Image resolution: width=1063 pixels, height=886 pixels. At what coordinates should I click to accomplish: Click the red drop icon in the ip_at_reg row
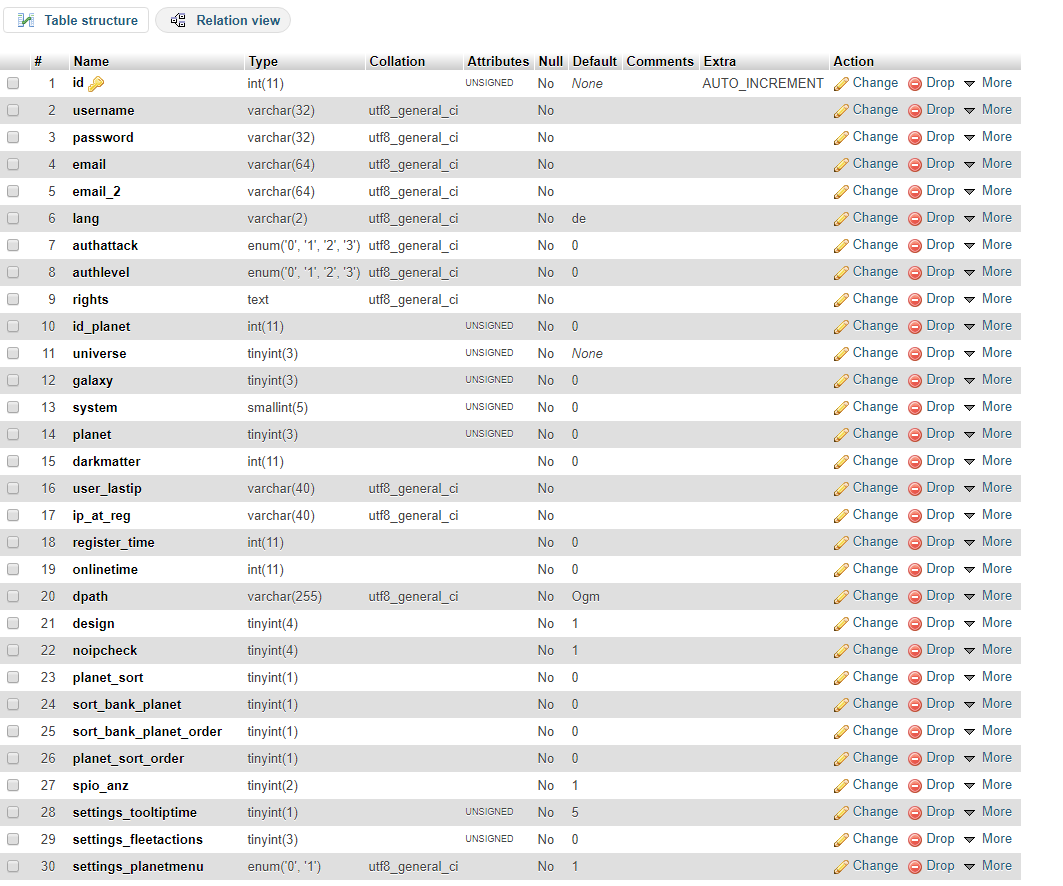(915, 516)
